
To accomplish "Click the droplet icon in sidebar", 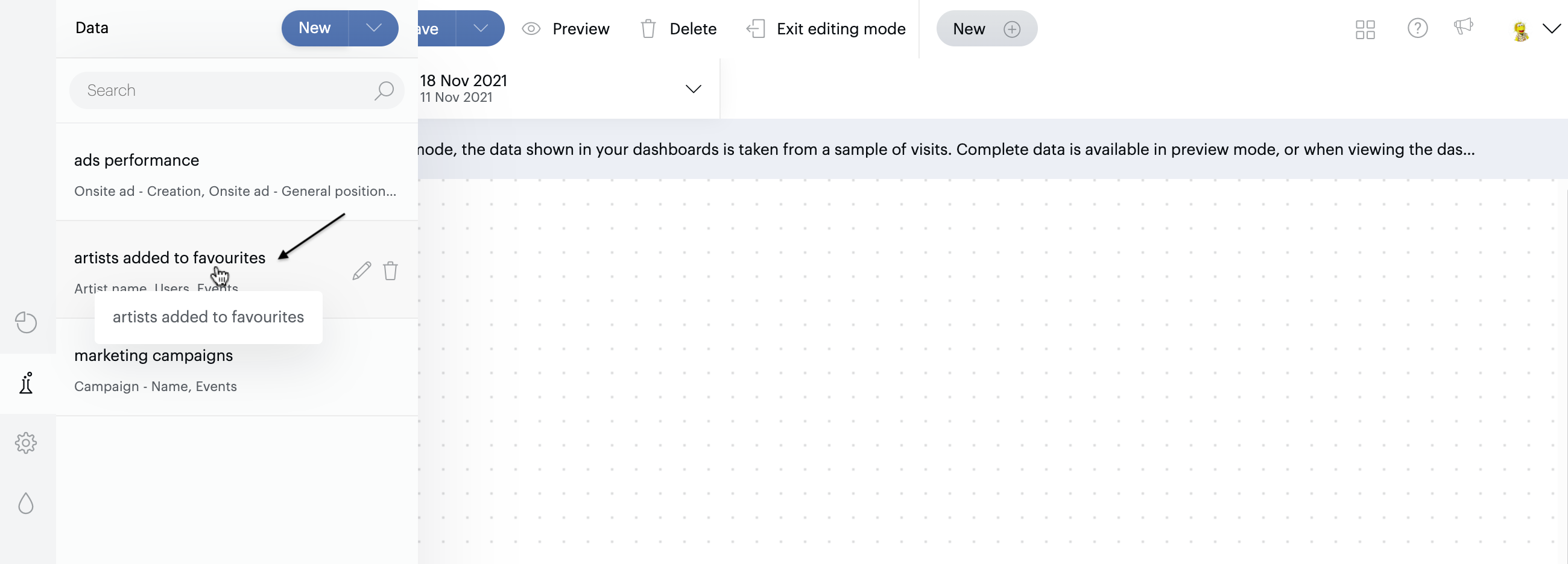I will (26, 503).
